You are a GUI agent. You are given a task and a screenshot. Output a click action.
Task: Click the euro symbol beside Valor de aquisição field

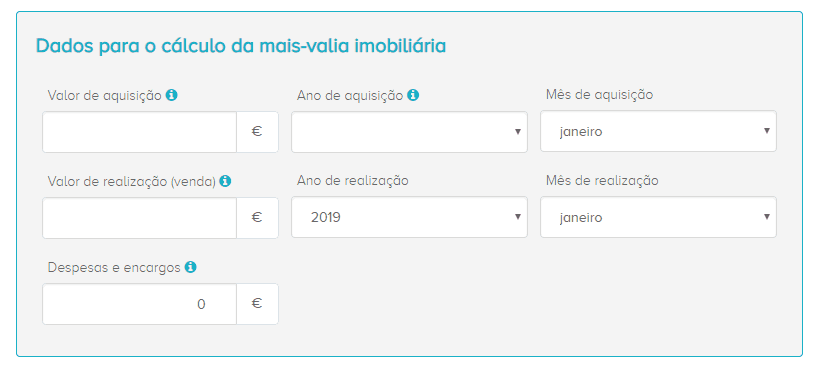pos(257,132)
